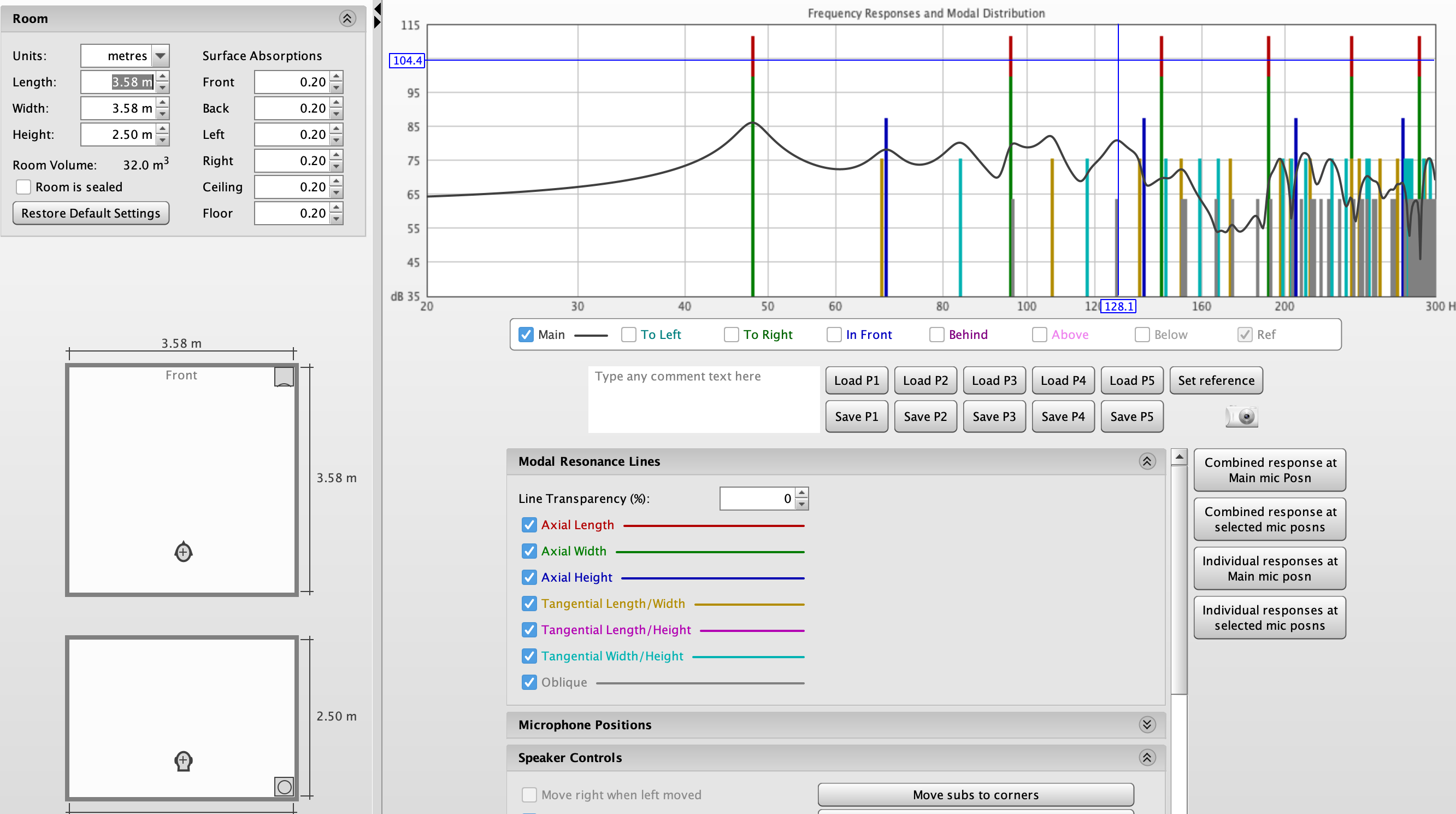Uncheck Axial Height modal lines
Image resolution: width=1456 pixels, height=814 pixels.
tap(529, 577)
